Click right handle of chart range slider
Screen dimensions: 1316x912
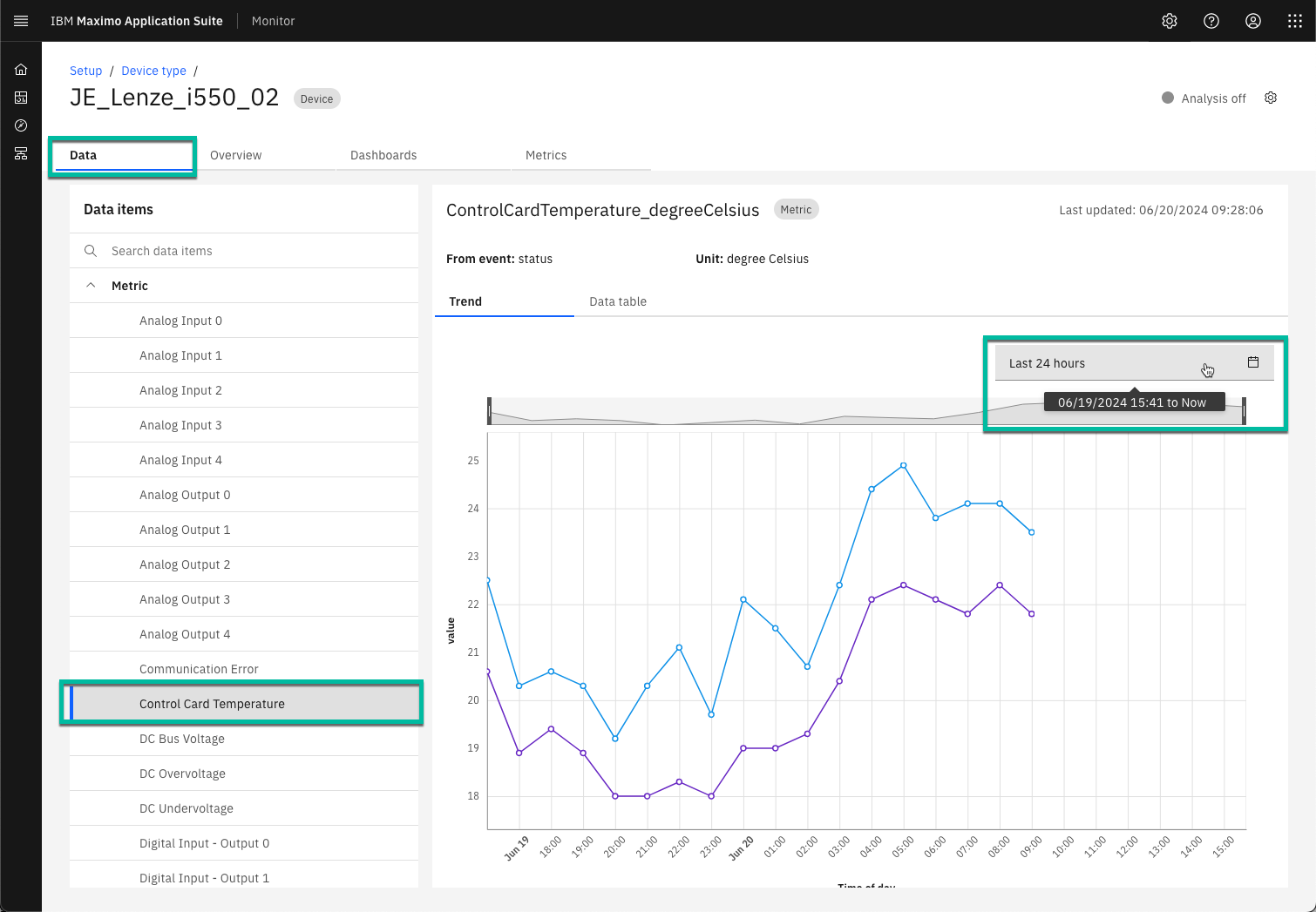(x=1244, y=411)
